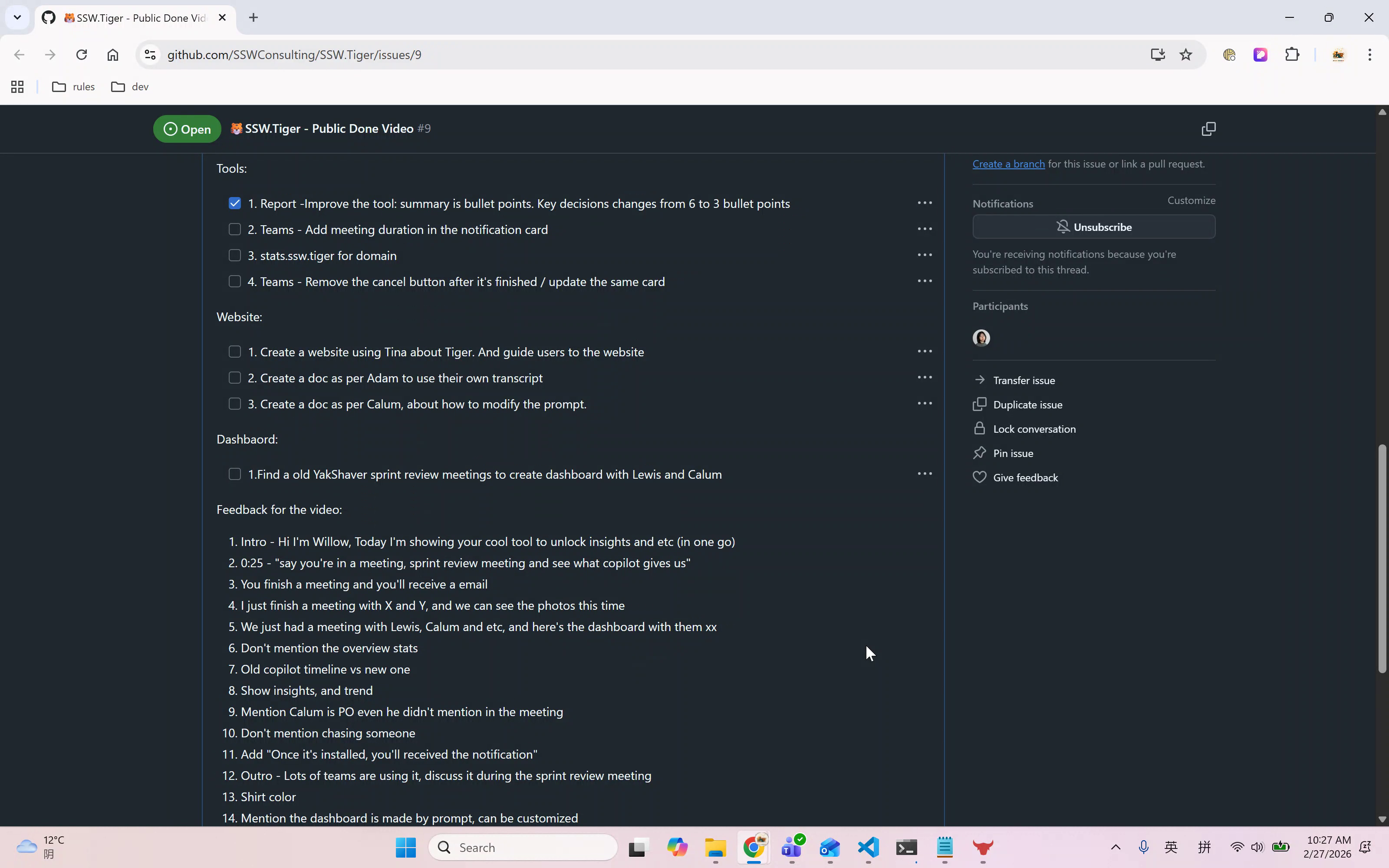Open options menu for Calum doc task
1389x868 pixels.
coord(925,404)
